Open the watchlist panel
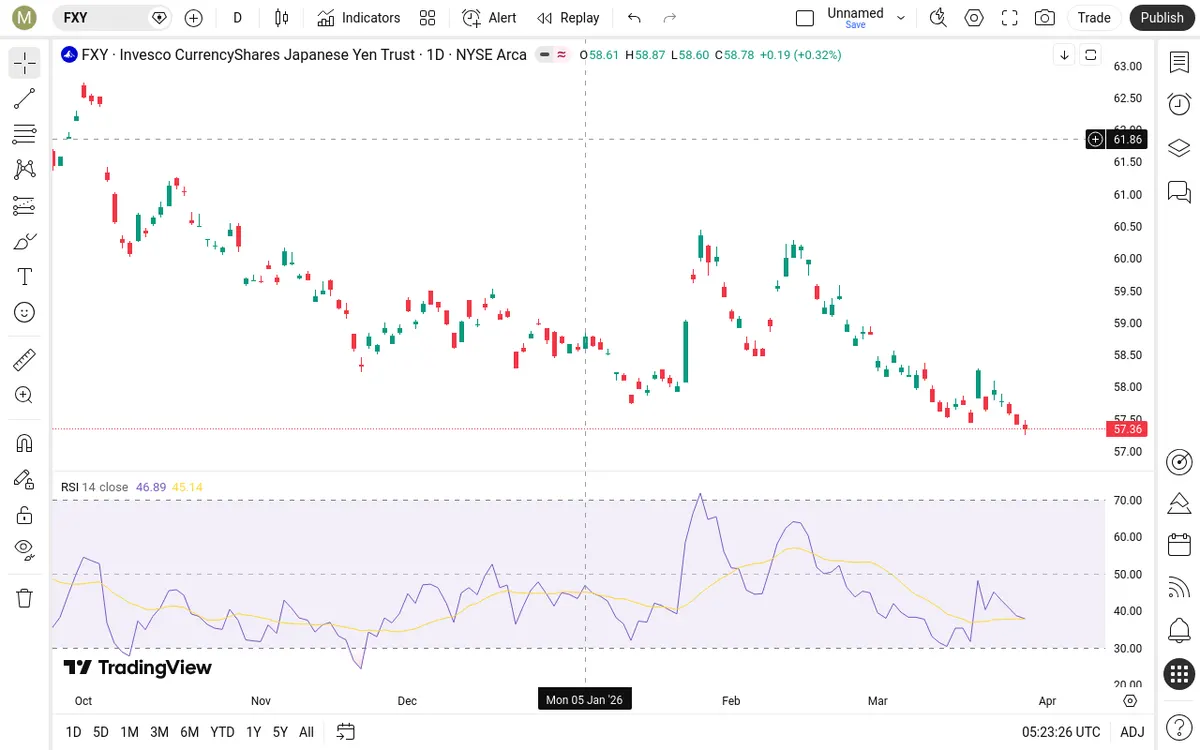1200x750 pixels. coord(1179,63)
